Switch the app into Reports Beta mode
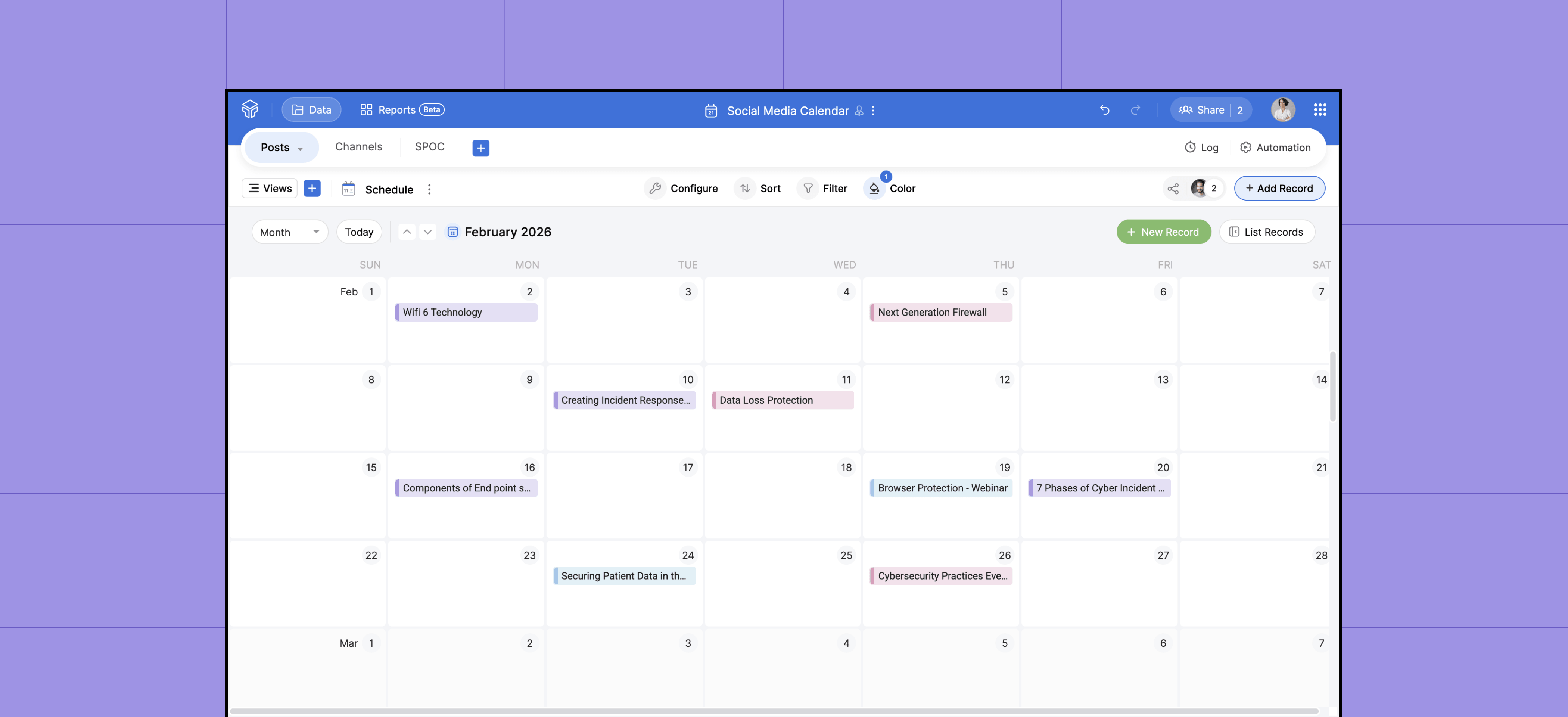This screenshot has width=1568, height=717. (x=401, y=109)
